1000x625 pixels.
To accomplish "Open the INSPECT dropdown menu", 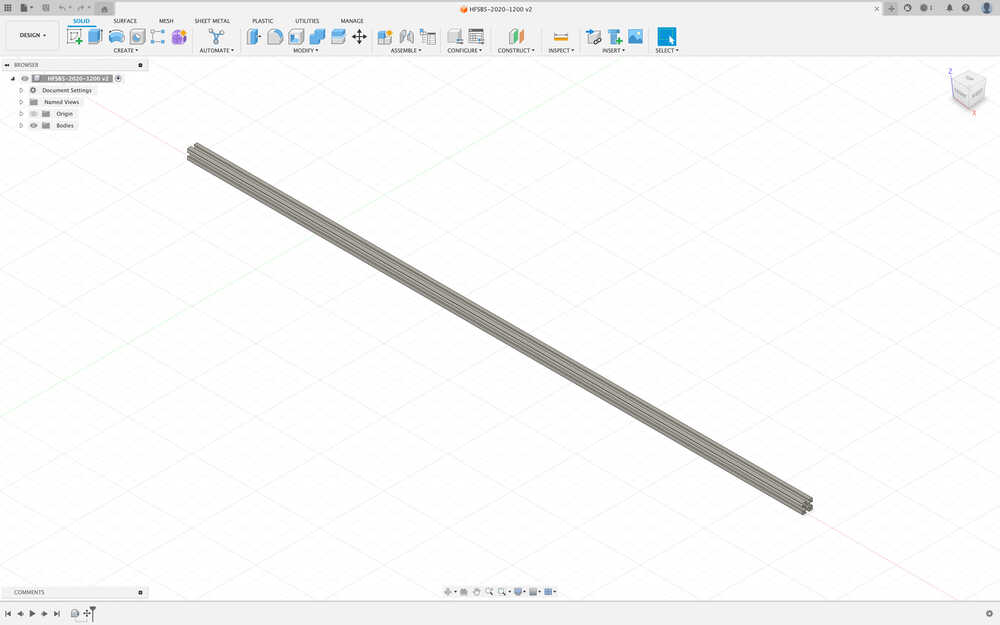I will point(561,50).
